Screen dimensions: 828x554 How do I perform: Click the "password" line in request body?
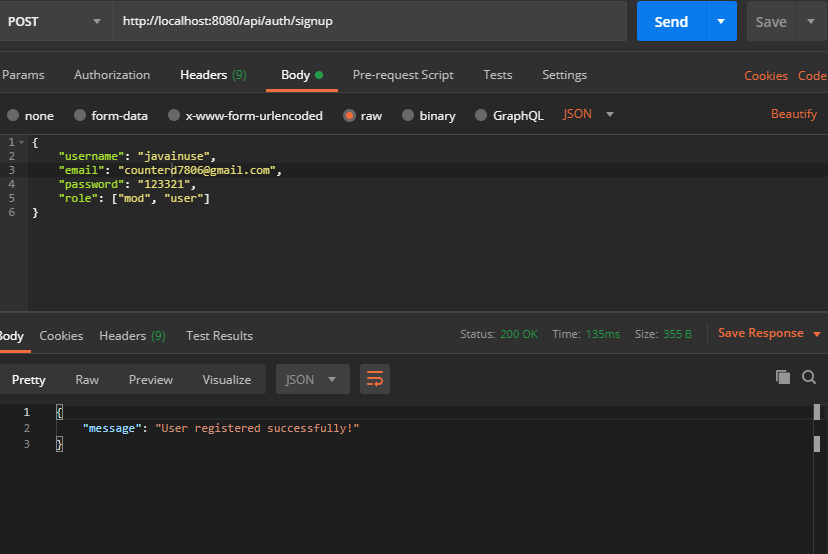coord(127,184)
